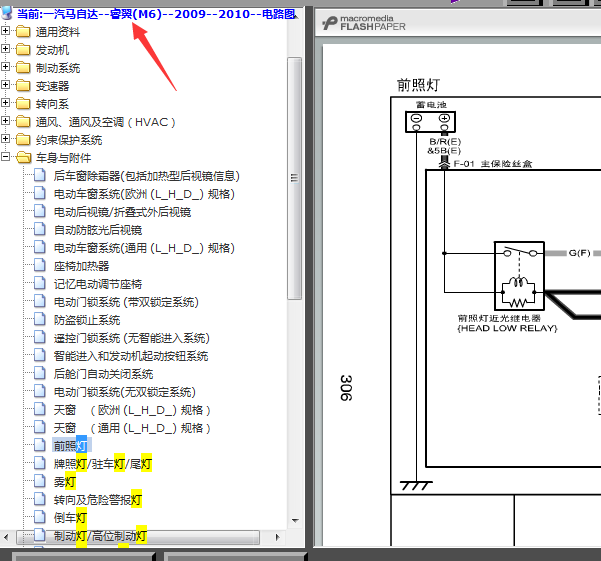Click the 转向系 folder icon

(23, 103)
